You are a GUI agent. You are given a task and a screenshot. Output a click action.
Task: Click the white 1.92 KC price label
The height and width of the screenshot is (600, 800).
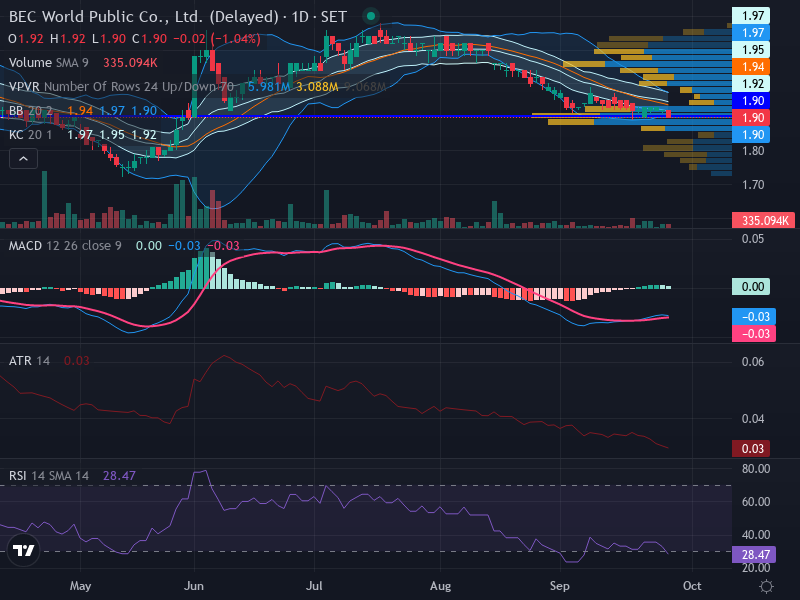pos(753,83)
